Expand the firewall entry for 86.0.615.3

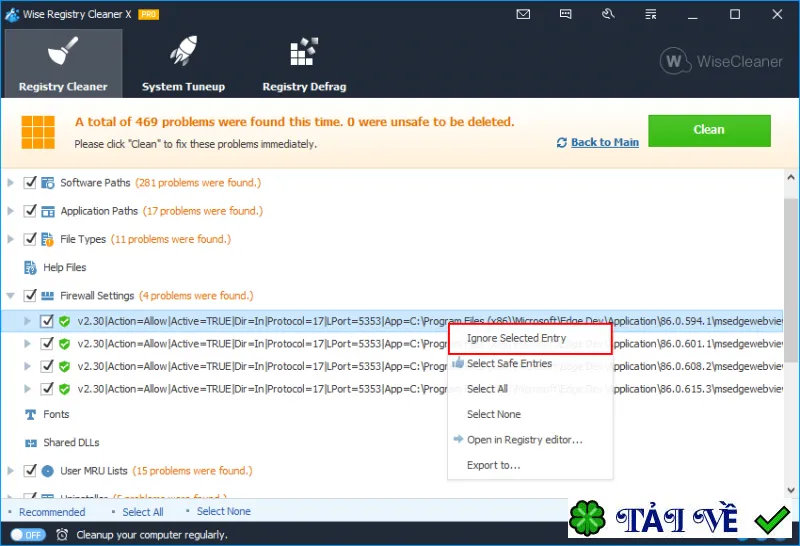click(x=28, y=389)
